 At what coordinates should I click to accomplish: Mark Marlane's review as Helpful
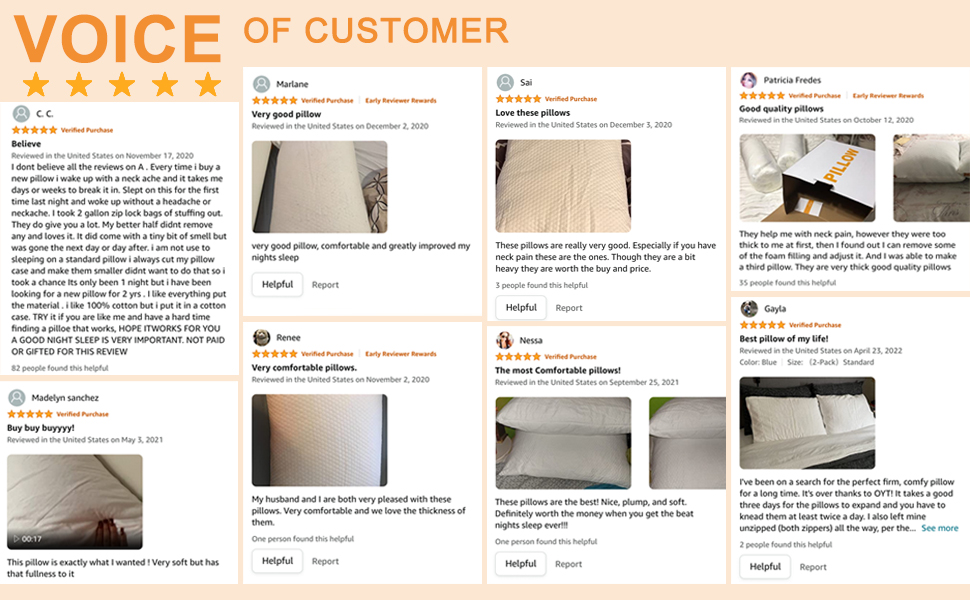[x=277, y=284]
